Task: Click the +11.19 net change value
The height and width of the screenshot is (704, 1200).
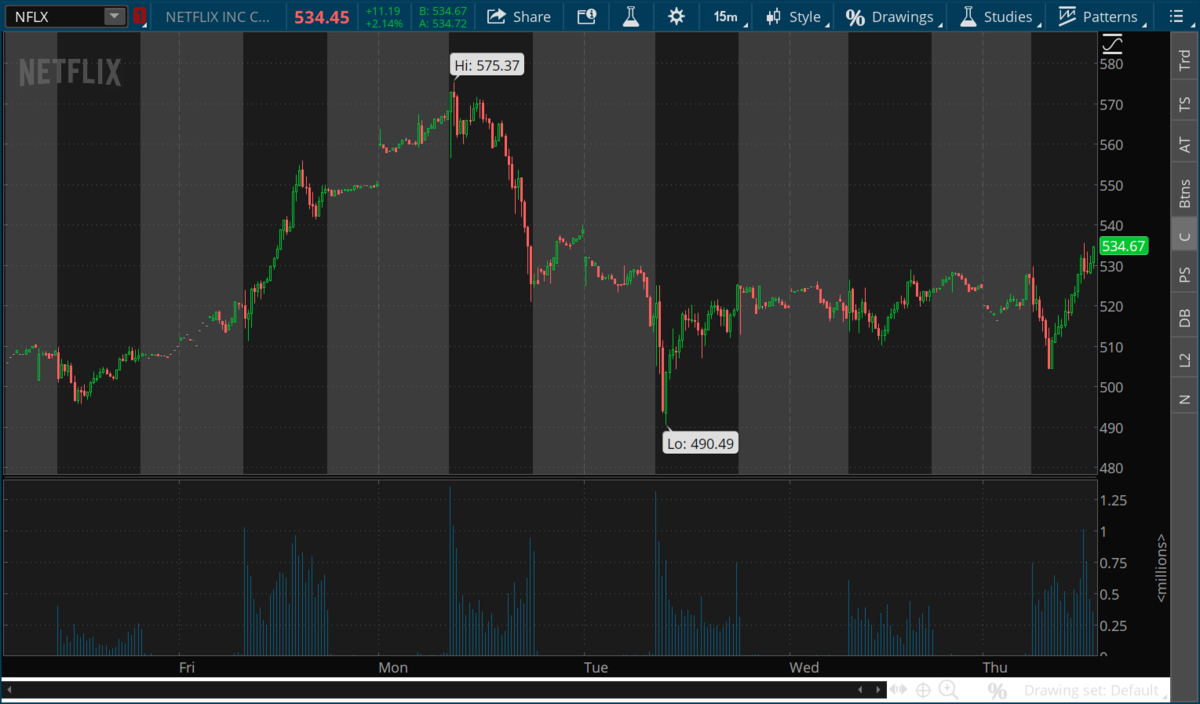Action: (383, 11)
